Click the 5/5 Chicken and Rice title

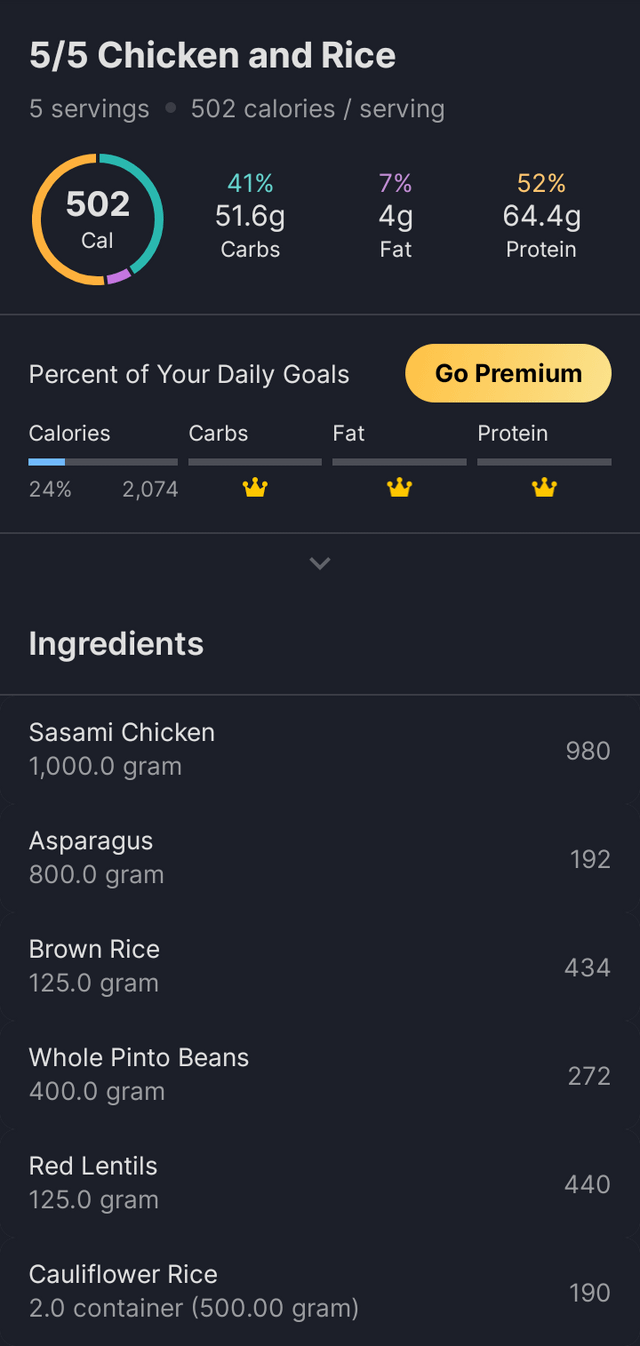pyautogui.click(x=212, y=56)
